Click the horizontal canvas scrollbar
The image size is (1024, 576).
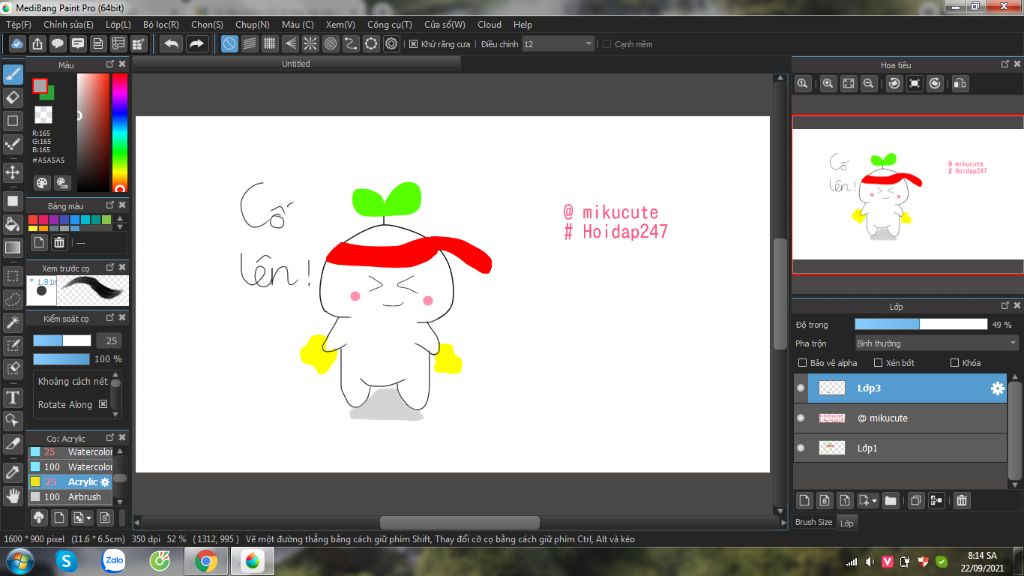click(x=459, y=522)
